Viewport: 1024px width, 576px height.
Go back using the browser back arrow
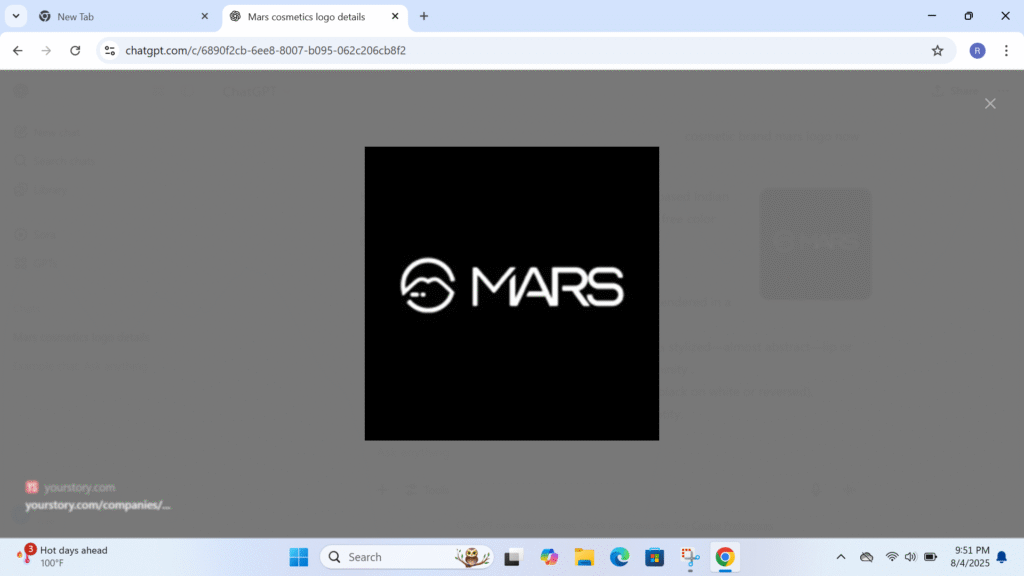coord(18,50)
